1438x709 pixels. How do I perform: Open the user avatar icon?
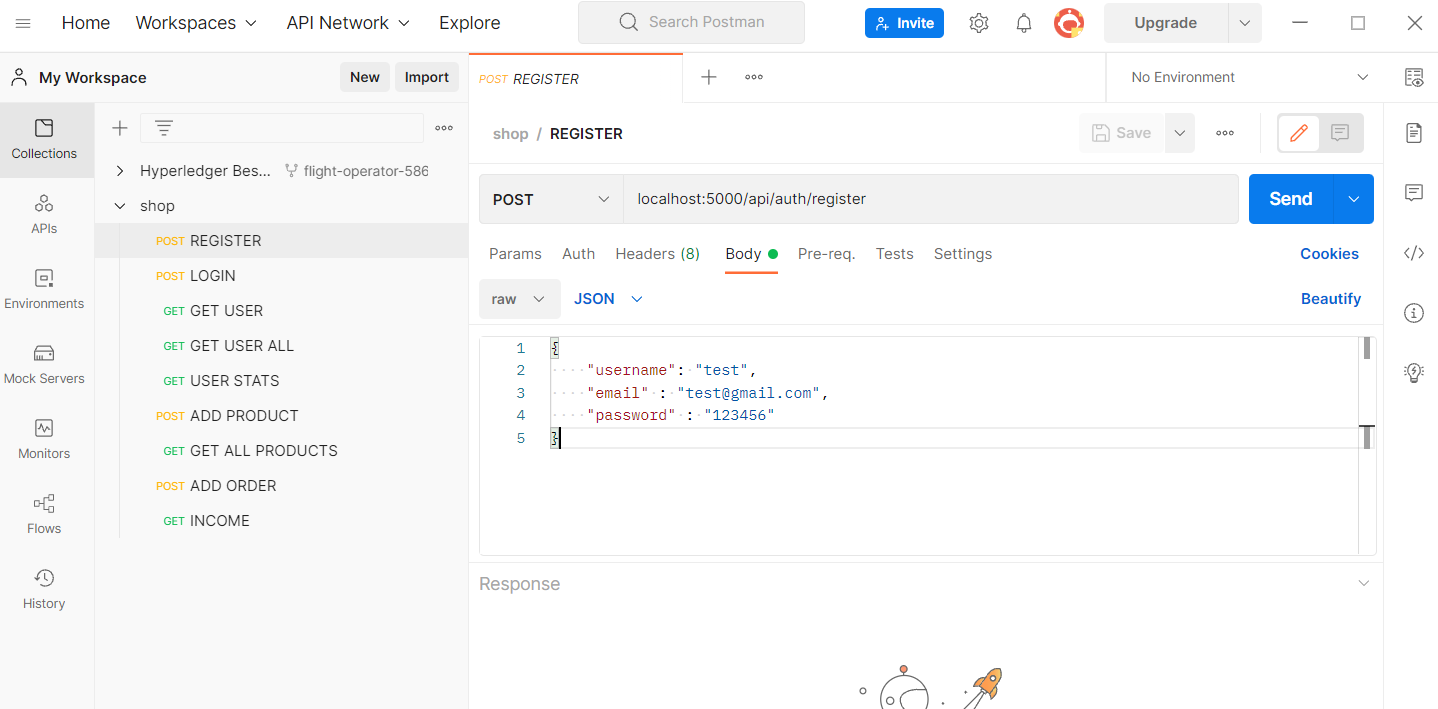coord(1069,23)
